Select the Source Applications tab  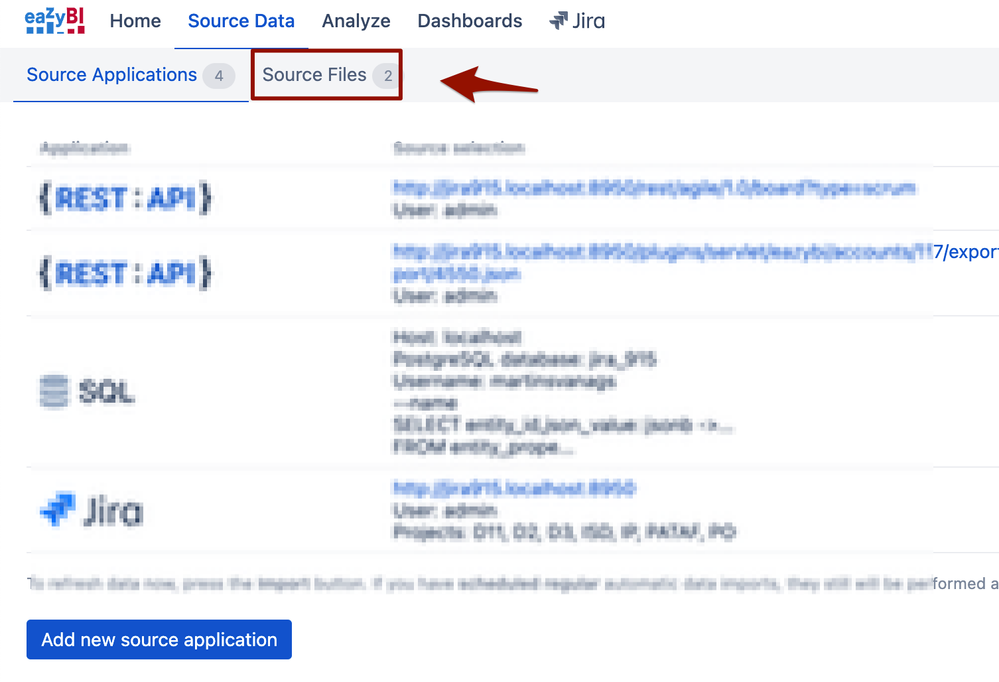click(131, 75)
